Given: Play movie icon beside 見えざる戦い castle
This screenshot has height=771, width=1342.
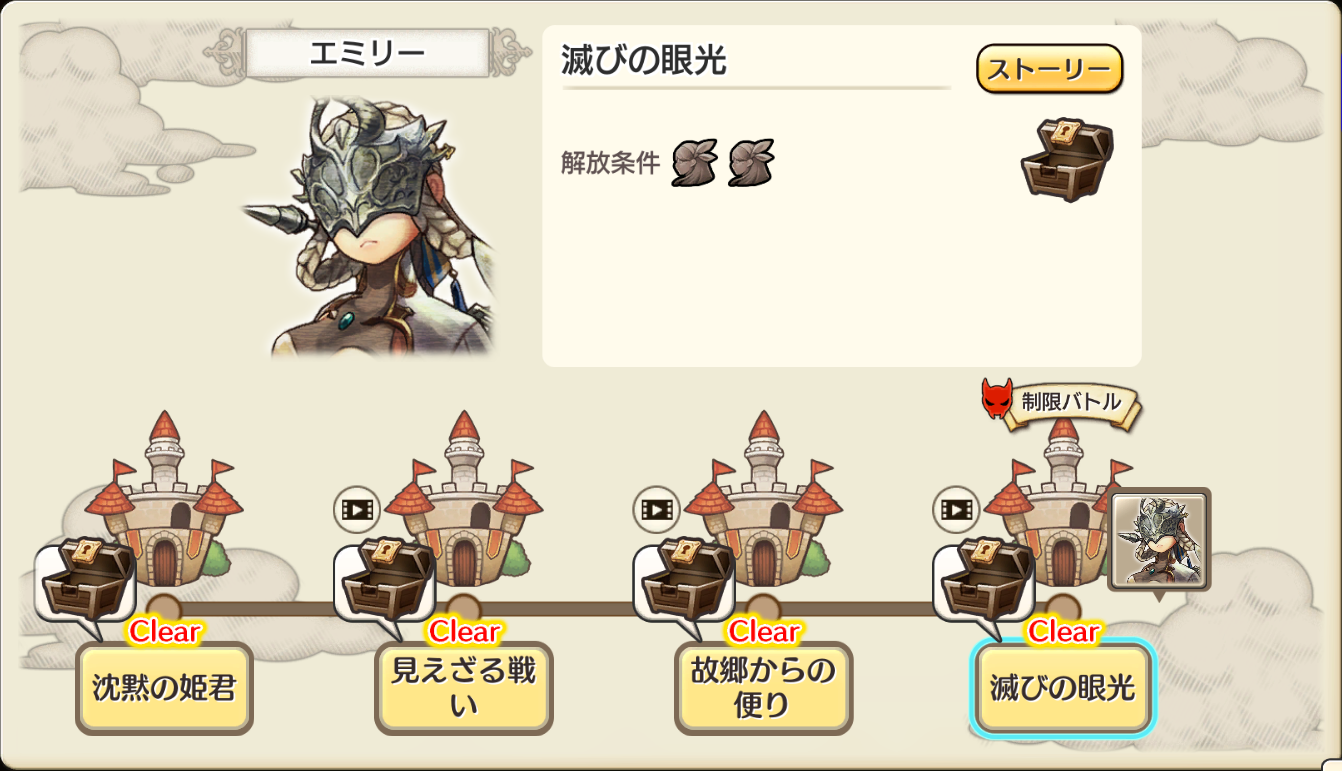Looking at the screenshot, I should (357, 510).
